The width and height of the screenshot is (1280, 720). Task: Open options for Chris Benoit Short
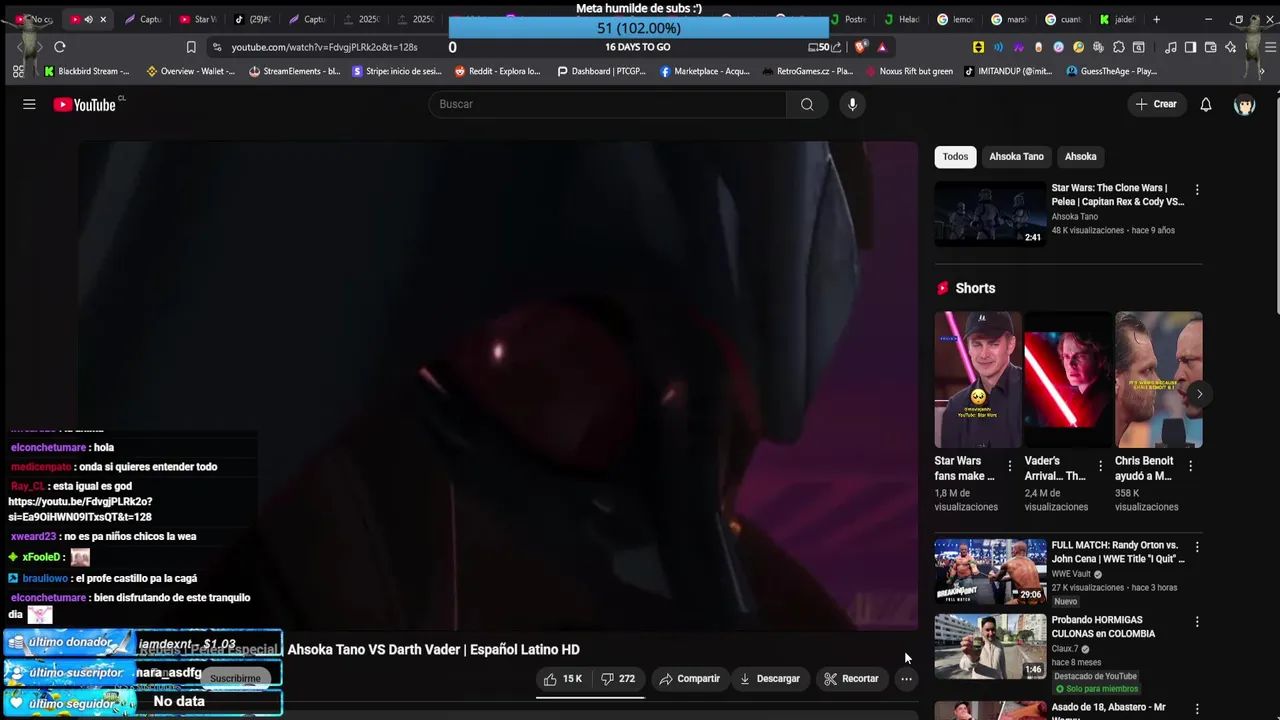(1190, 466)
